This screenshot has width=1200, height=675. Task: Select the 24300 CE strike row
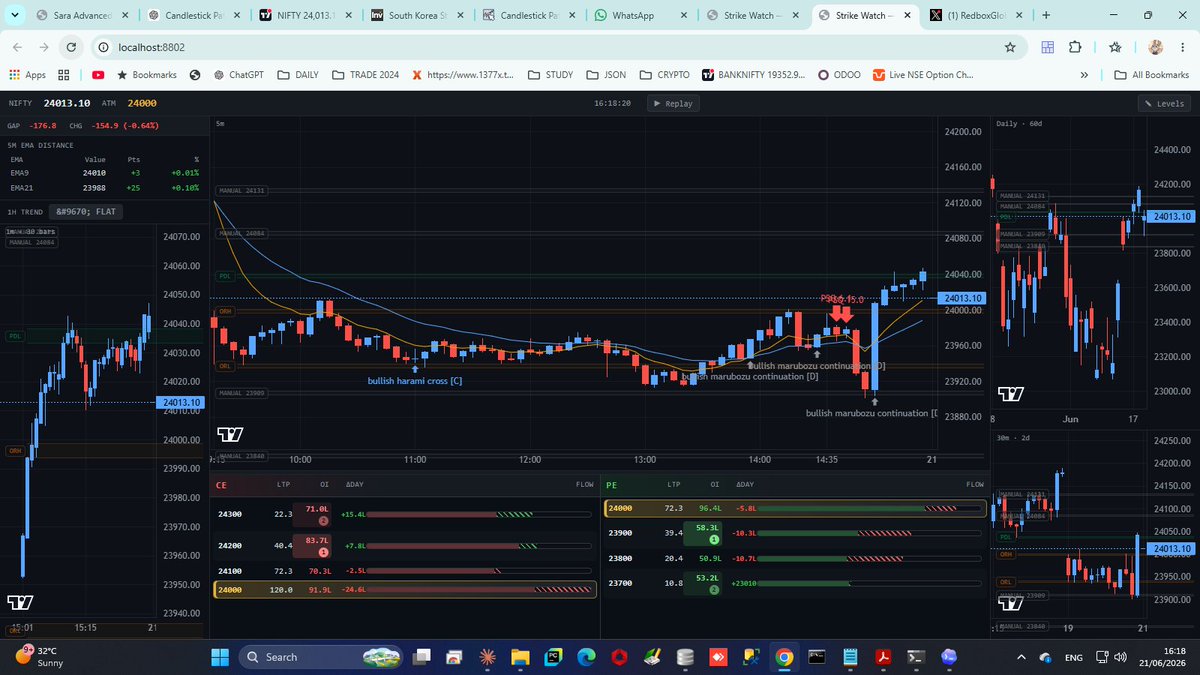pos(405,514)
